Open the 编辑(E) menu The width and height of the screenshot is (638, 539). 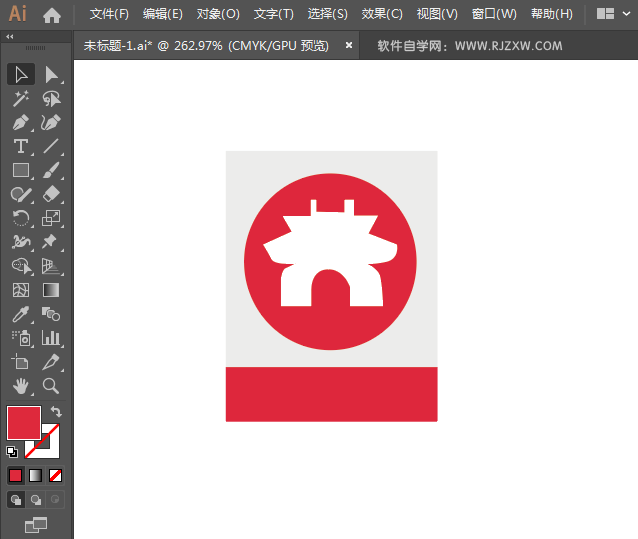[x=163, y=14]
